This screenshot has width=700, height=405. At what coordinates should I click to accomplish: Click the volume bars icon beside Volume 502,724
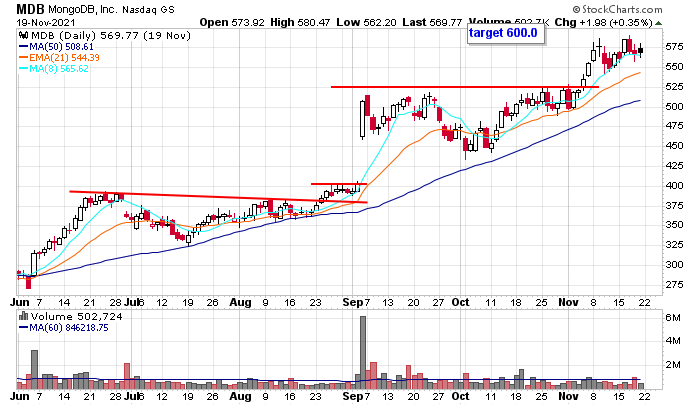click(23, 316)
